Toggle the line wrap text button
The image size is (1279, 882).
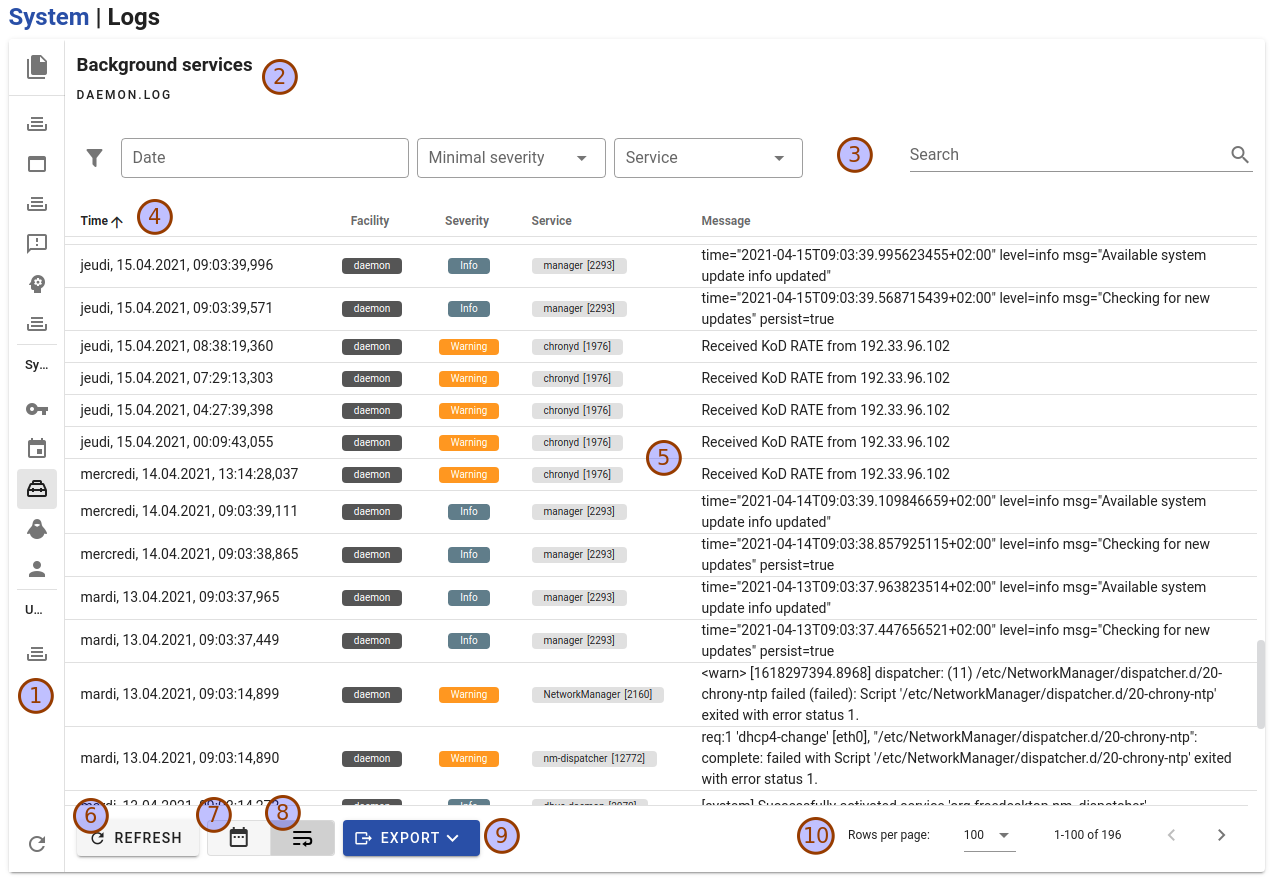pyautogui.click(x=302, y=838)
